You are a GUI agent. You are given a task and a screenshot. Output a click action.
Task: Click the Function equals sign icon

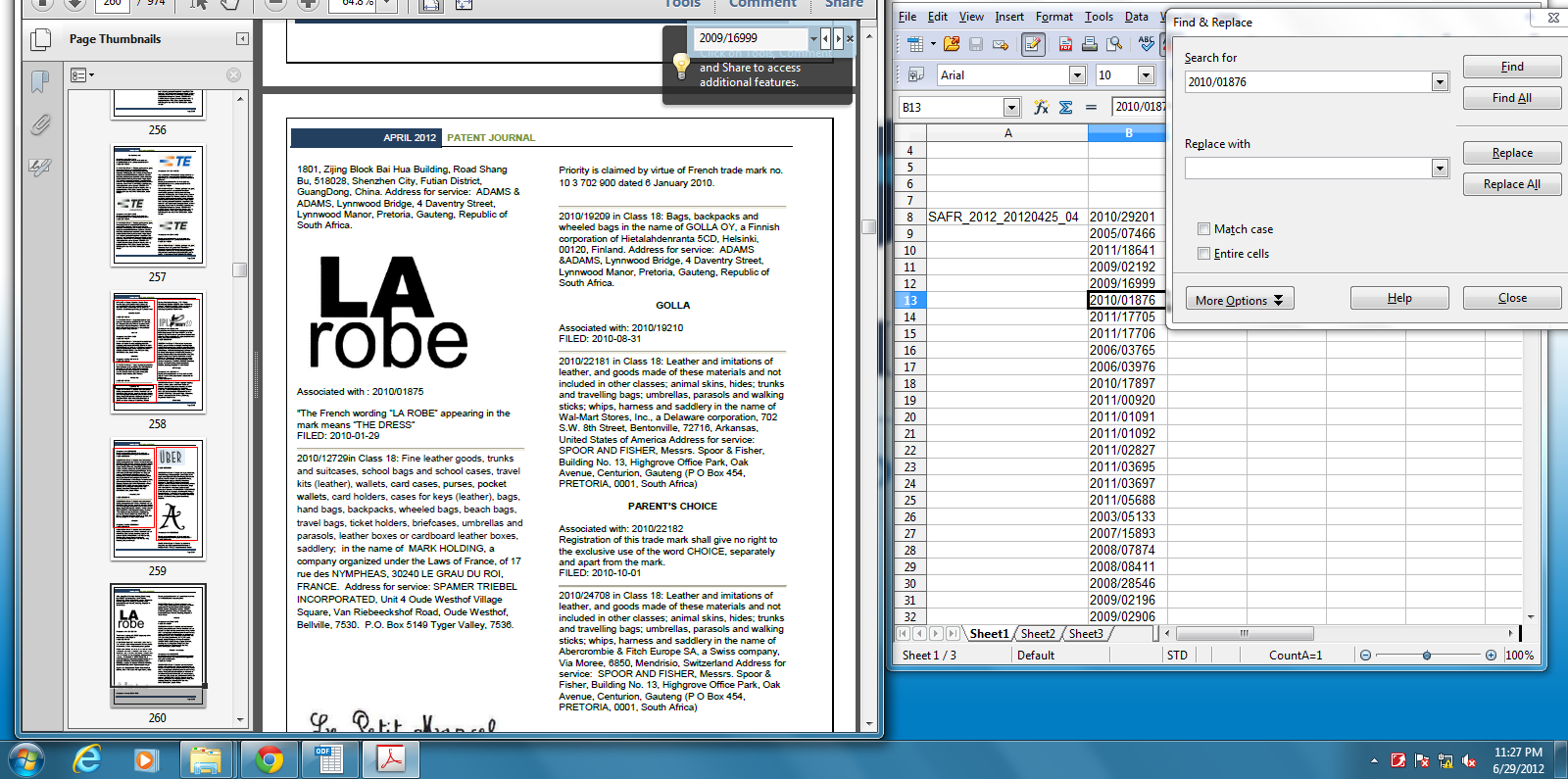point(1091,107)
